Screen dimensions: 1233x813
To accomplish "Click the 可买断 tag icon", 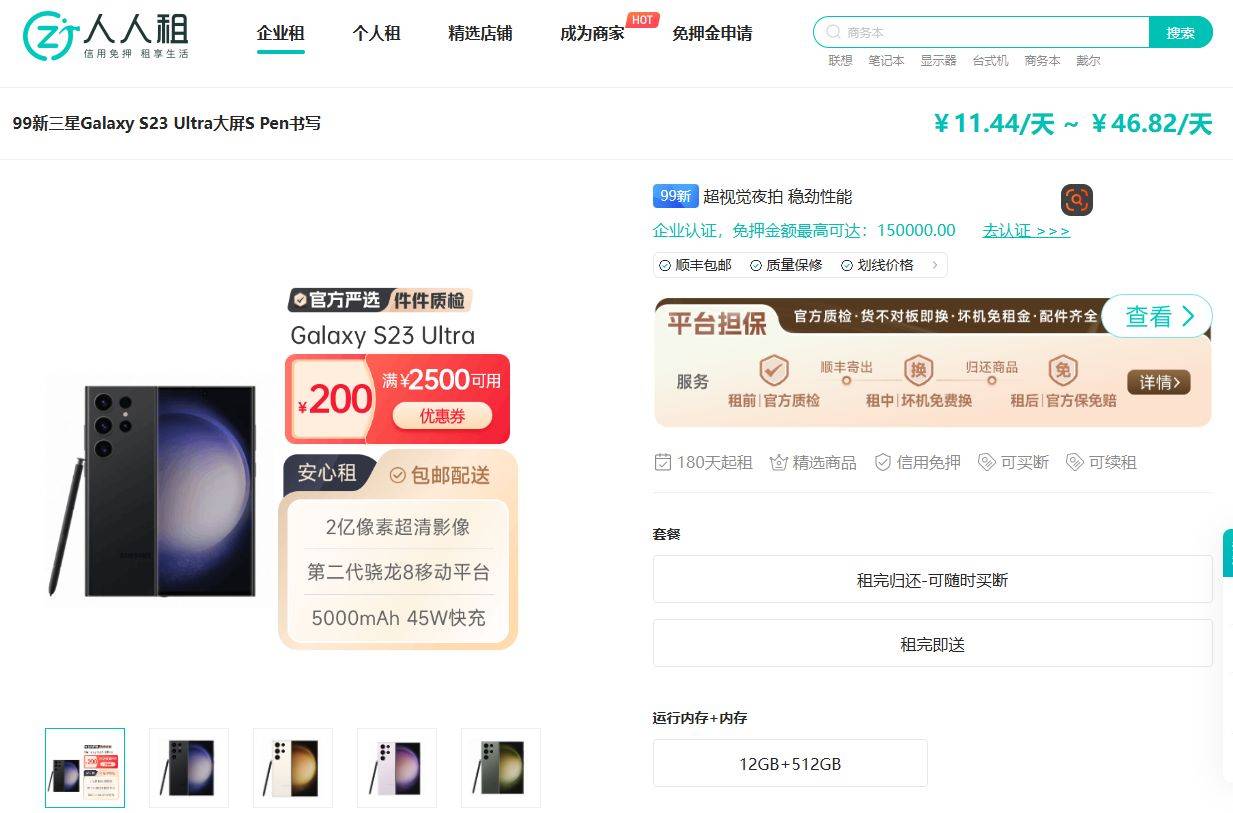I will pyautogui.click(x=987, y=462).
